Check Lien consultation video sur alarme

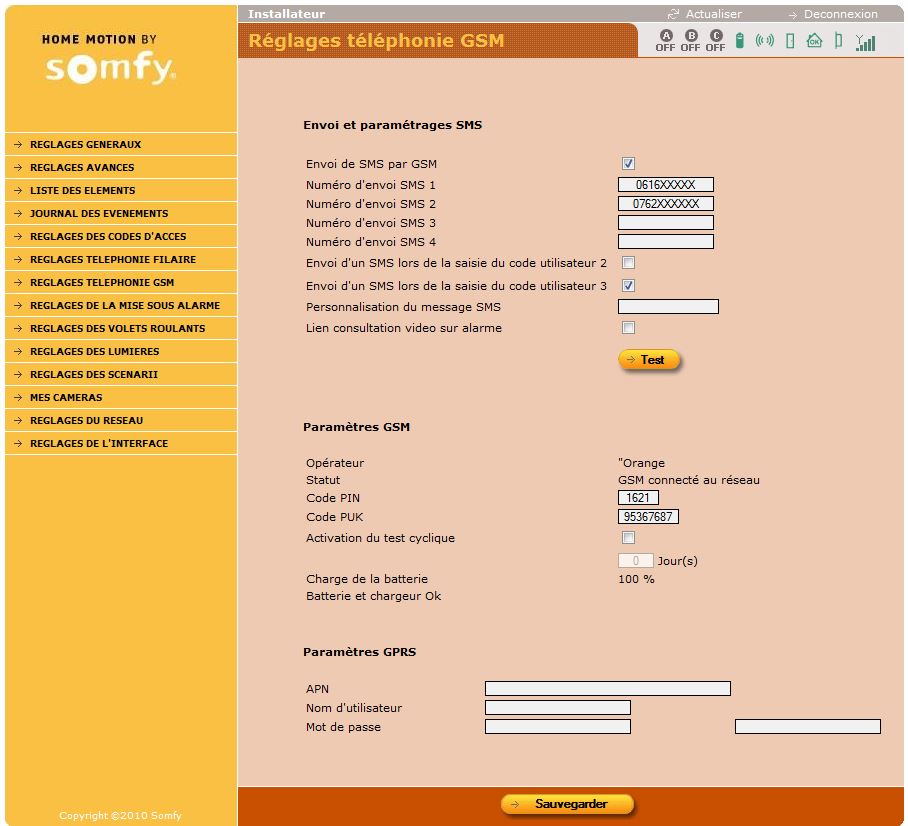click(629, 328)
